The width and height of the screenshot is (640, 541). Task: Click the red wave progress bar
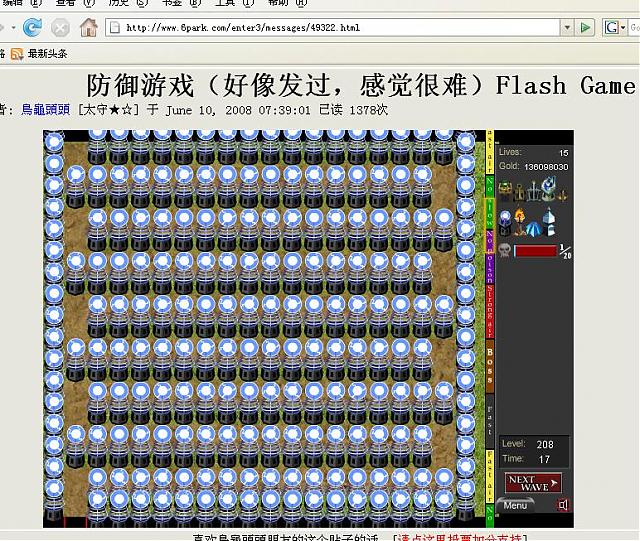(x=535, y=251)
